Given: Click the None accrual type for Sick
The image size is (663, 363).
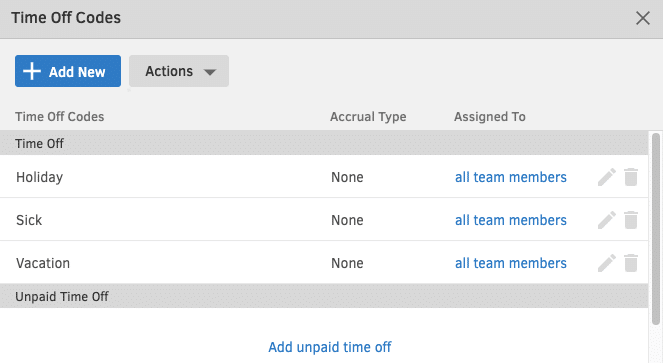Looking at the screenshot, I should [x=347, y=220].
